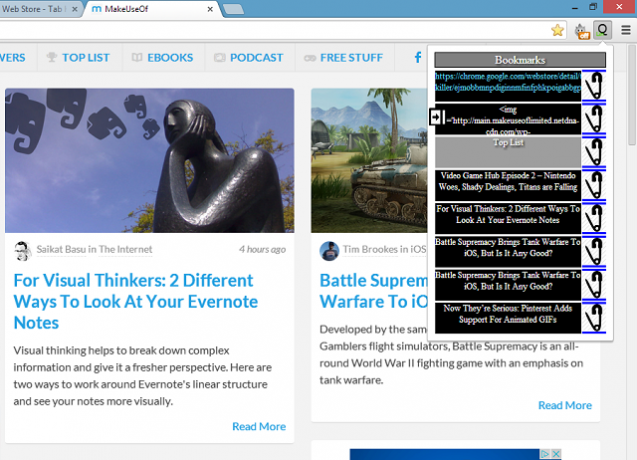Click the pin icon beside Pinterest Animated GIFs bookmark
Viewport: 637px width, 460px height.
594,319
